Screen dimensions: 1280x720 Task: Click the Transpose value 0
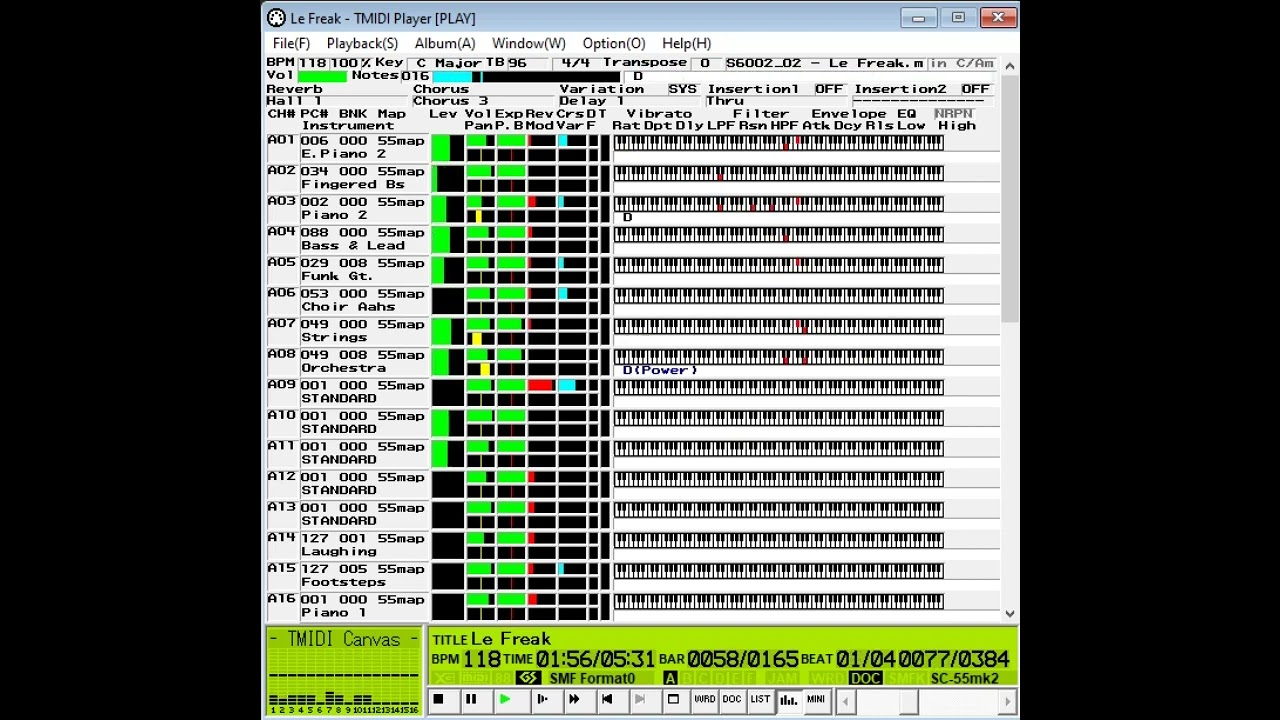(705, 63)
